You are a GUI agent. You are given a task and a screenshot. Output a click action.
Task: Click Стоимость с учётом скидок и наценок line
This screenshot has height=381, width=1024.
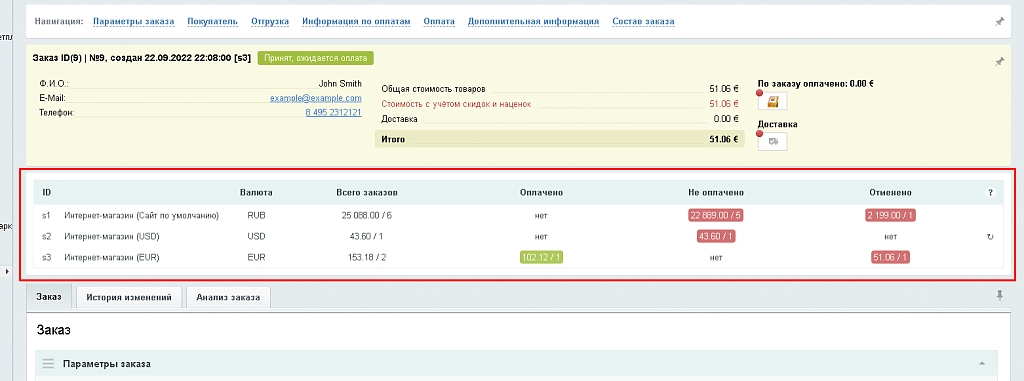click(x=560, y=104)
